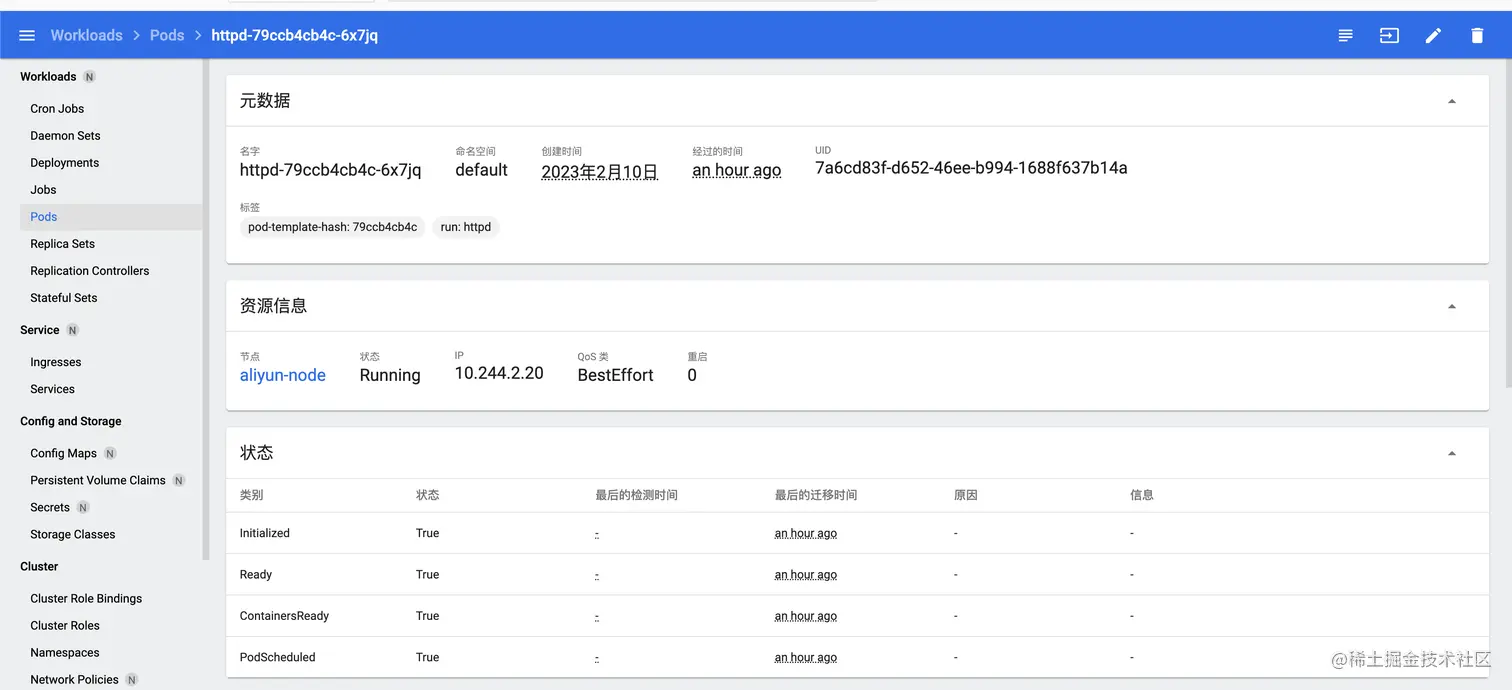This screenshot has width=1512, height=690.
Task: Open Ingresses in sidebar
Action: point(56,362)
